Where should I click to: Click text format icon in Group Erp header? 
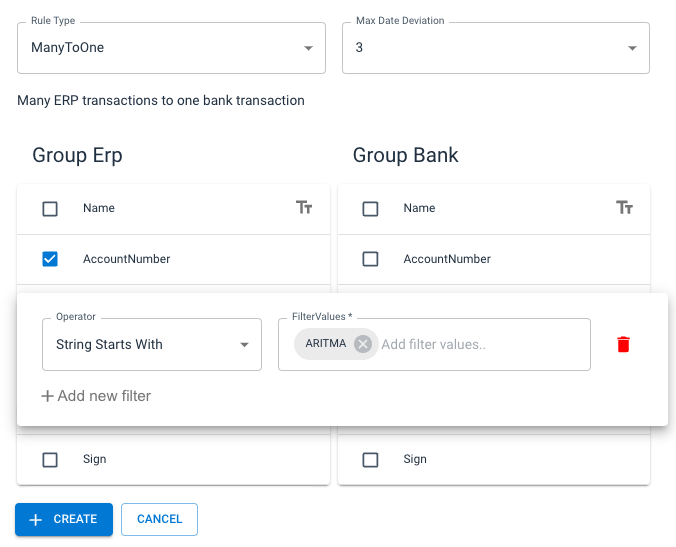305,208
